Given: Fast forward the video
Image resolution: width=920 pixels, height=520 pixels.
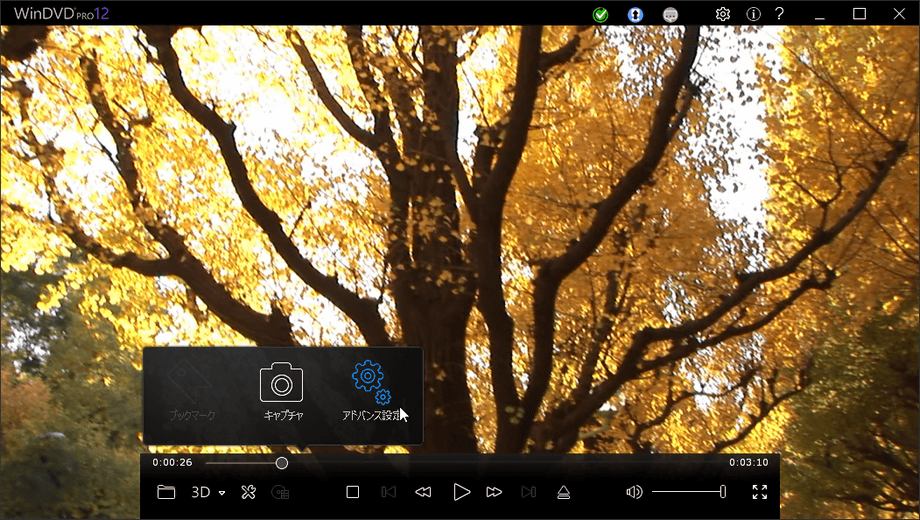Looking at the screenshot, I should (x=494, y=492).
